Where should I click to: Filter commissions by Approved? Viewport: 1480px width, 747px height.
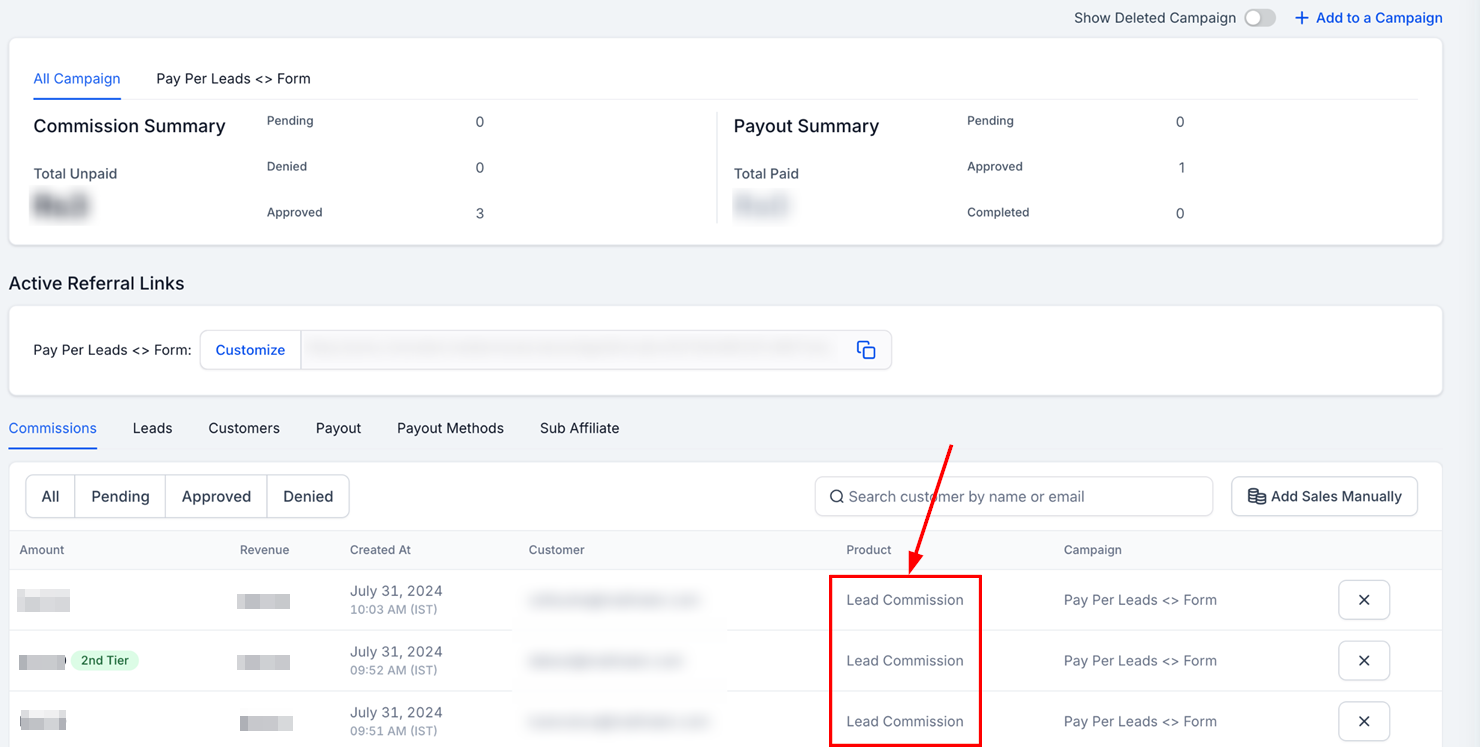216,497
